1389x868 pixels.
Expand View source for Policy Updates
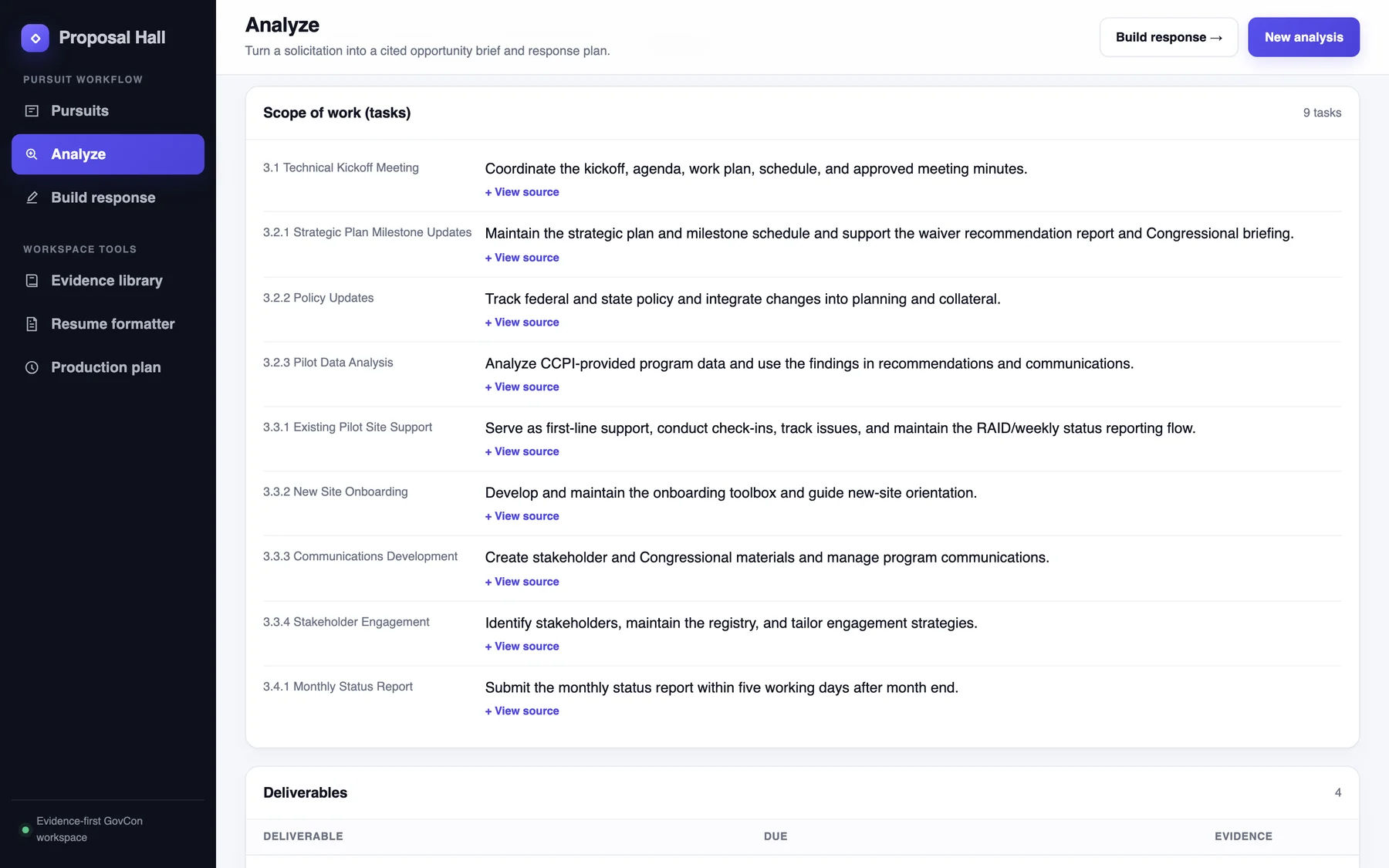point(522,323)
